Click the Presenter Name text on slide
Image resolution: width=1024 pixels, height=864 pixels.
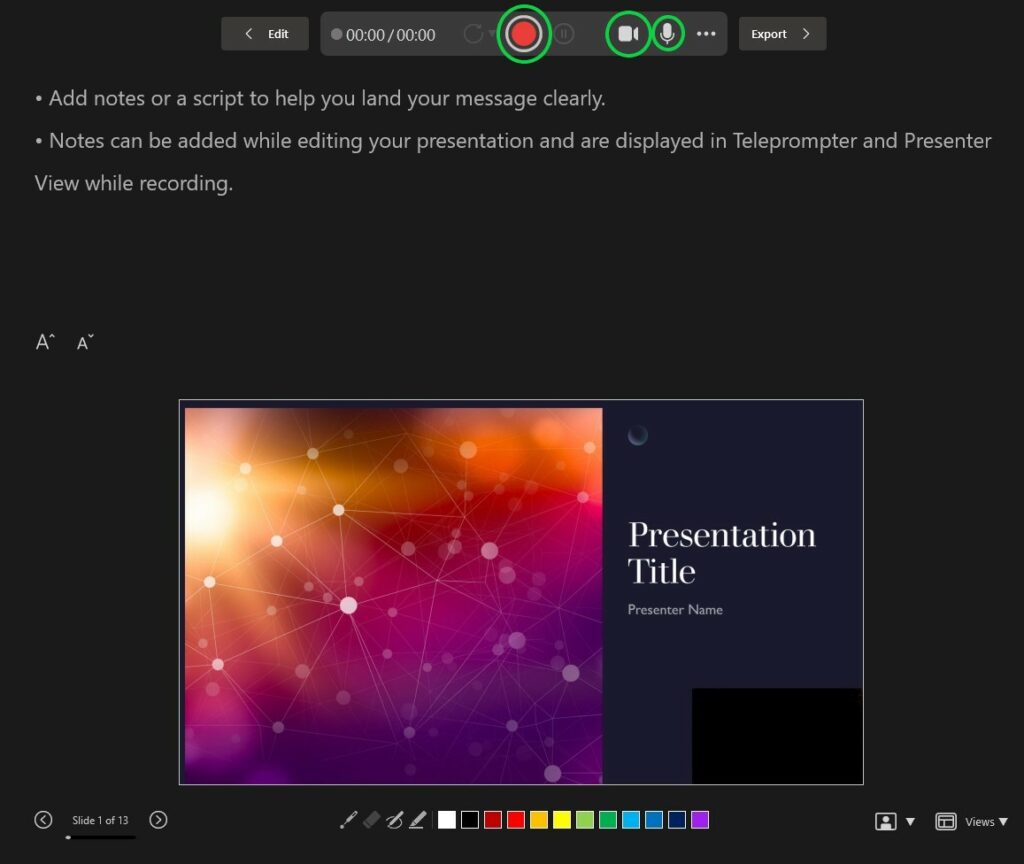(675, 609)
